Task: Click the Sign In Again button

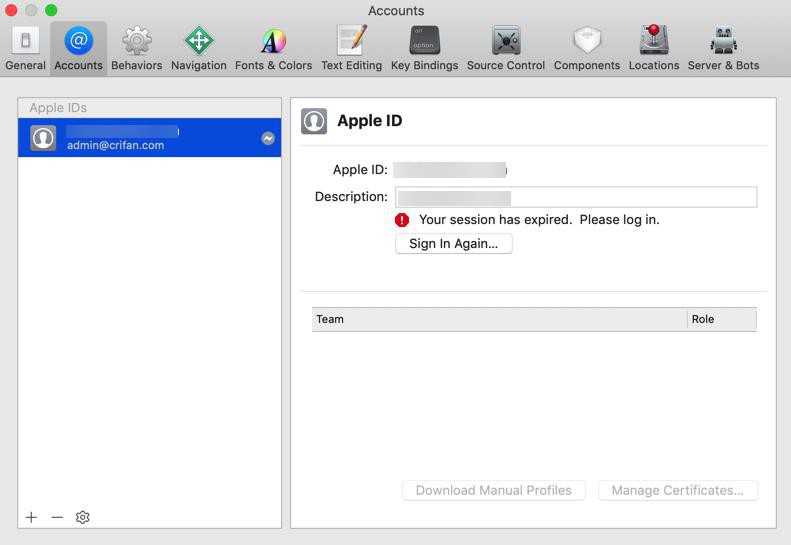Action: pyautogui.click(x=454, y=244)
